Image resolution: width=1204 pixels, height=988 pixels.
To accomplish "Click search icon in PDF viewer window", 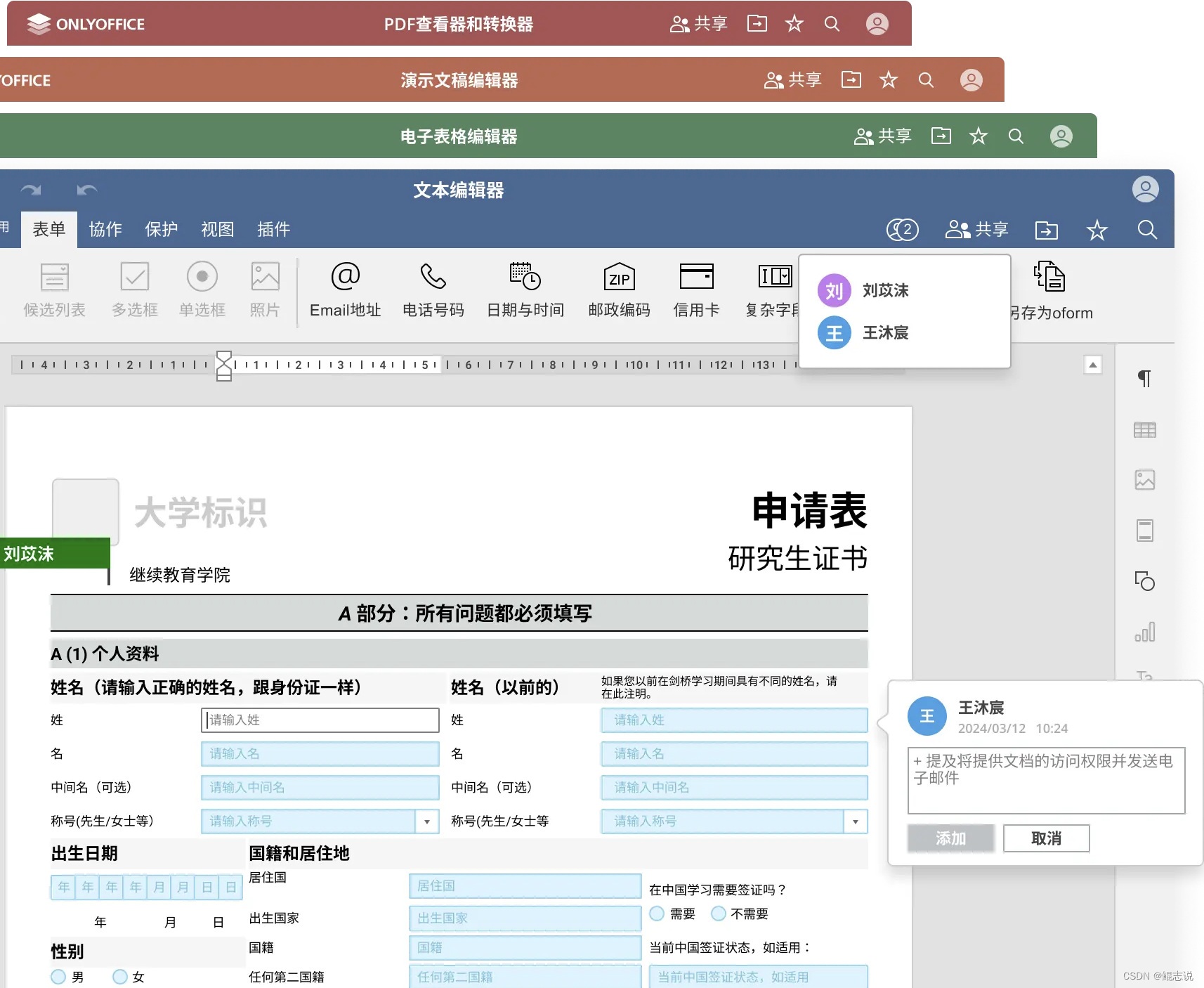I will click(832, 24).
